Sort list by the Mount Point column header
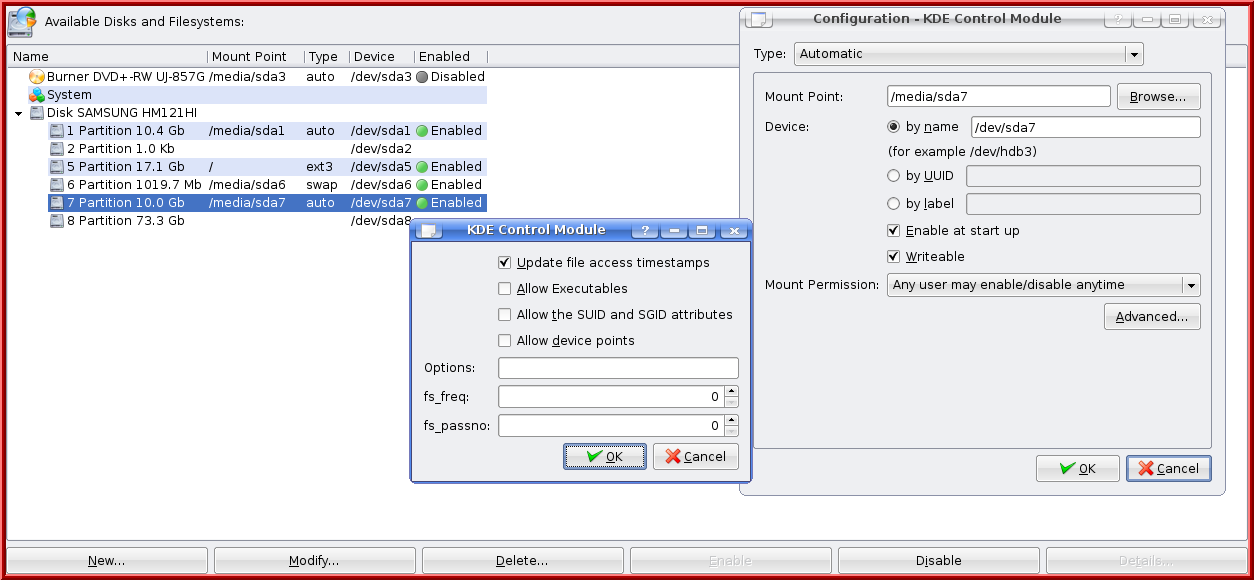 (x=255, y=57)
